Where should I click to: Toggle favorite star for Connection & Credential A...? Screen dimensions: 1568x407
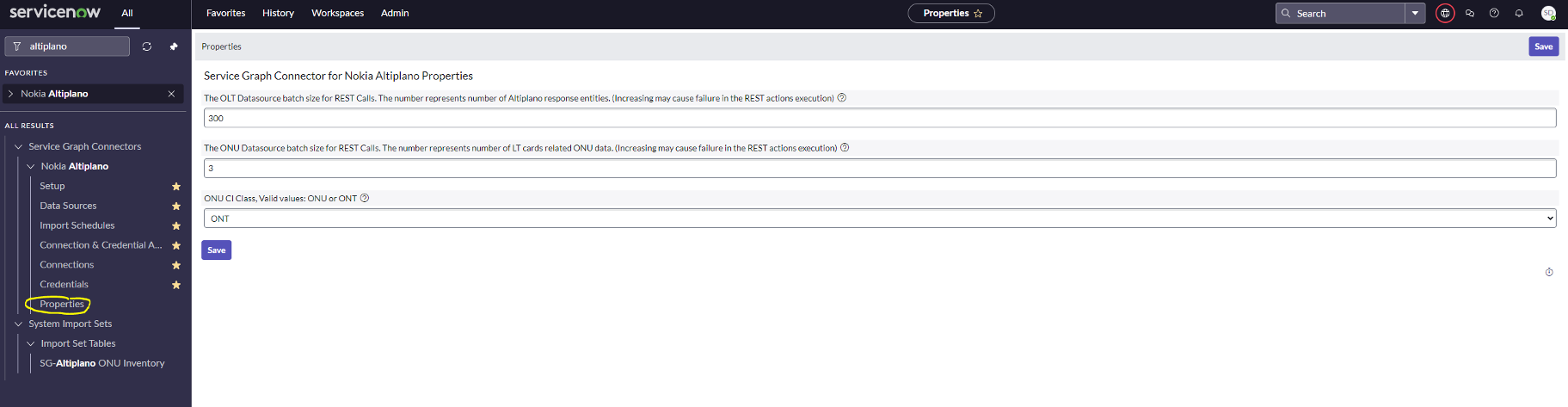click(176, 246)
